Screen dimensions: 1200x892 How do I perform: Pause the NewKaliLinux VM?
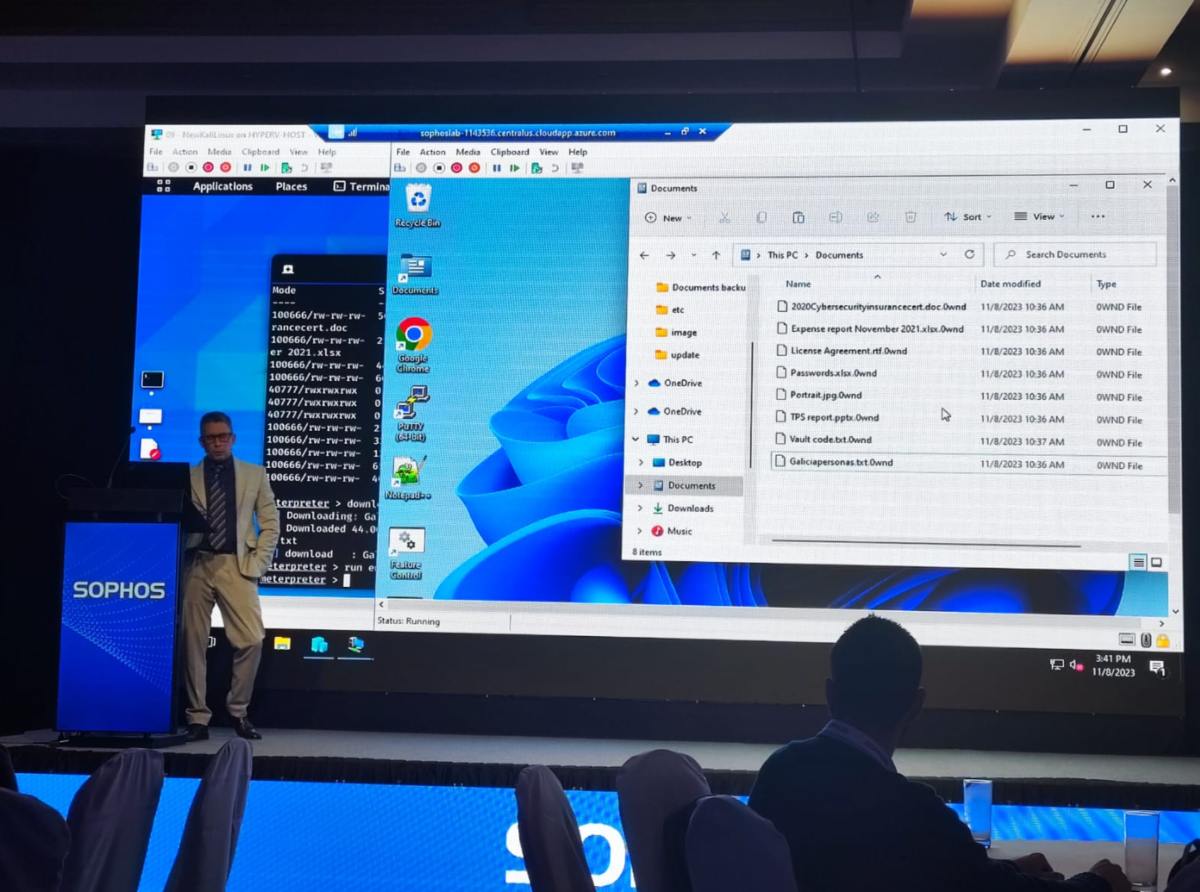click(248, 168)
